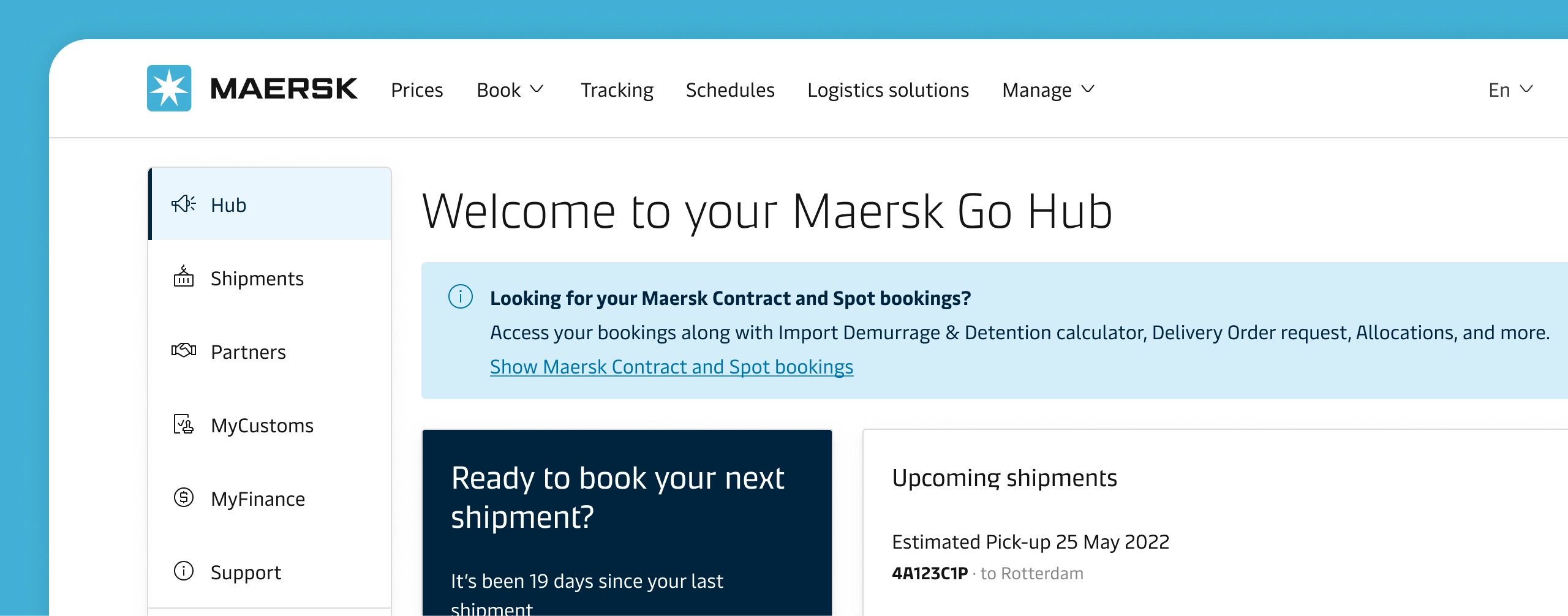Open the Prices section
The height and width of the screenshot is (616, 1568).
coord(417,89)
